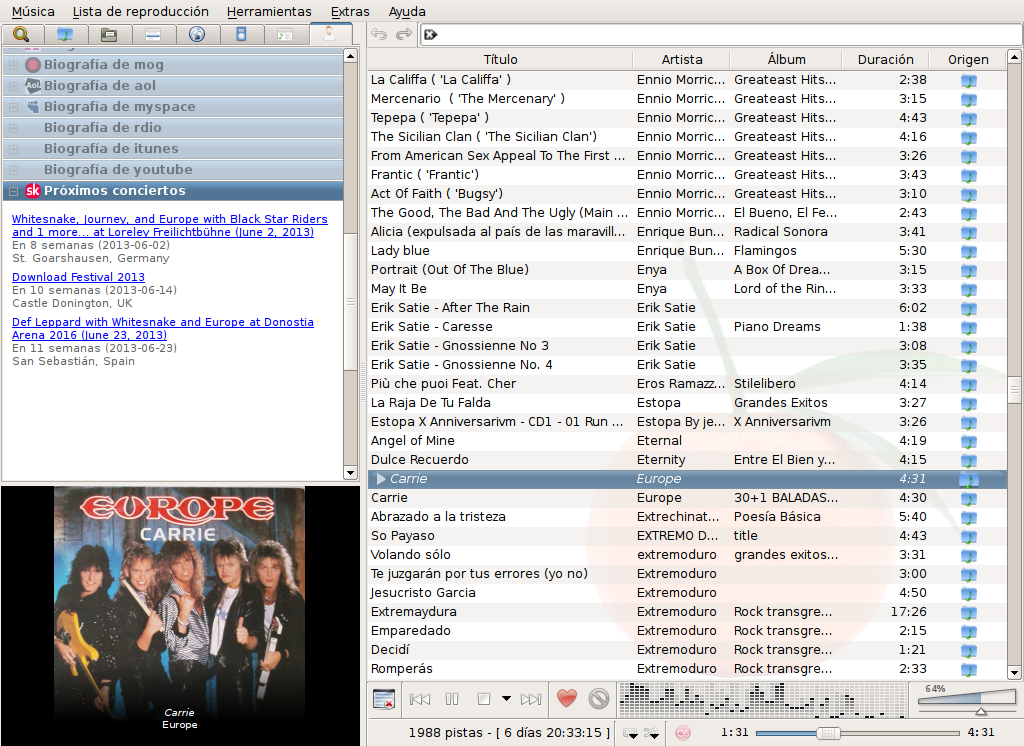This screenshot has height=746, width=1024.
Task: Sort playlist by the Duración column header
Action: (885, 59)
